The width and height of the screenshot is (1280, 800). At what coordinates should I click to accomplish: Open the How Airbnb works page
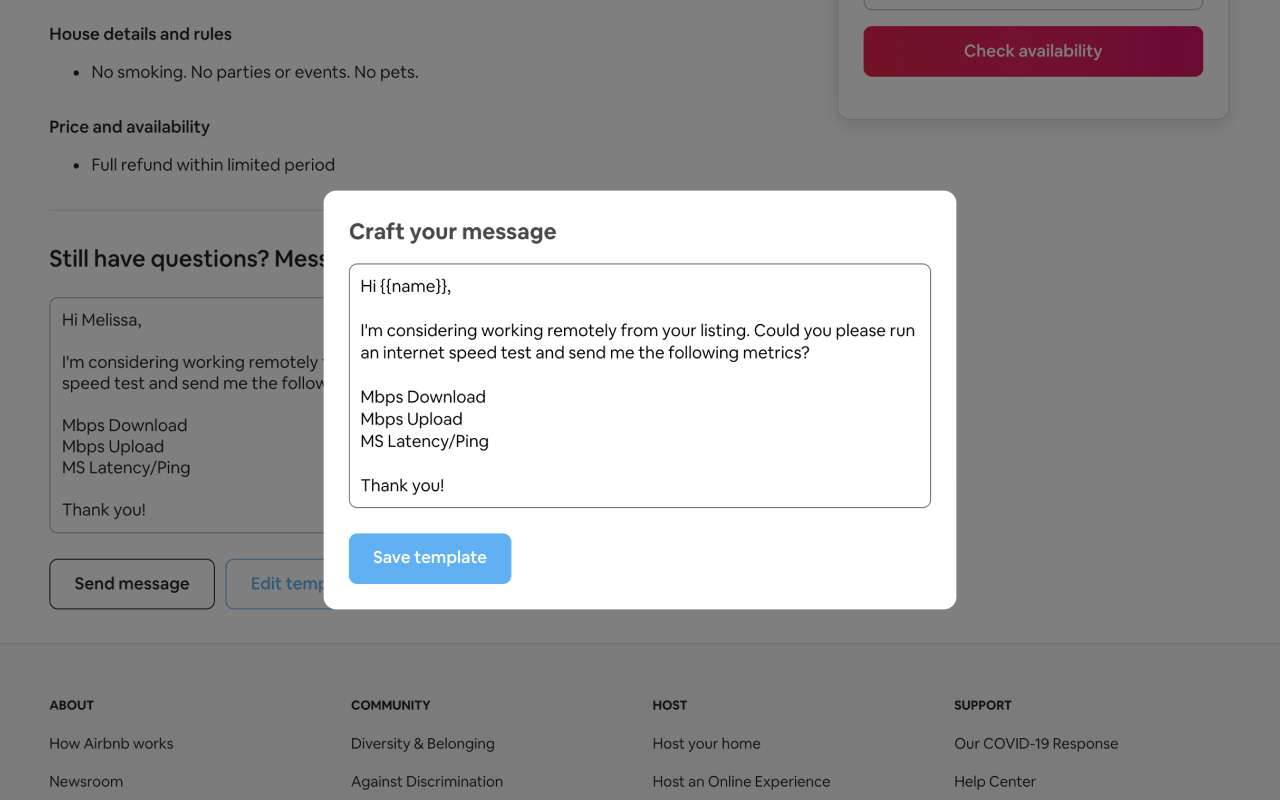[x=111, y=743]
